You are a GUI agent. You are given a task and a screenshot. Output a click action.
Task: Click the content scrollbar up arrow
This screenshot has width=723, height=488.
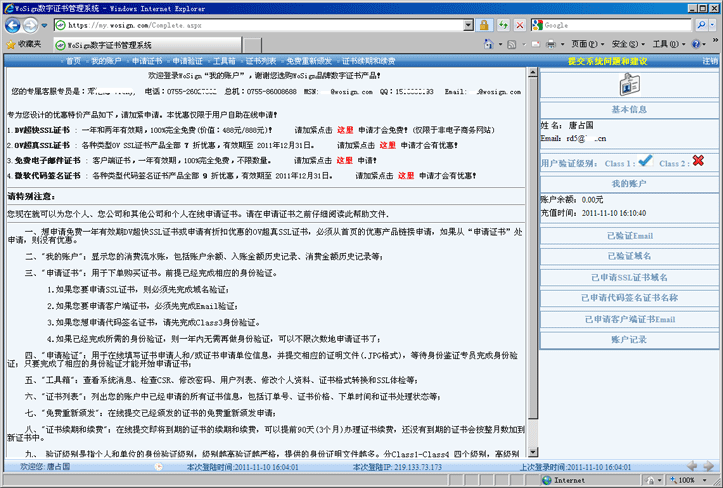[533, 72]
